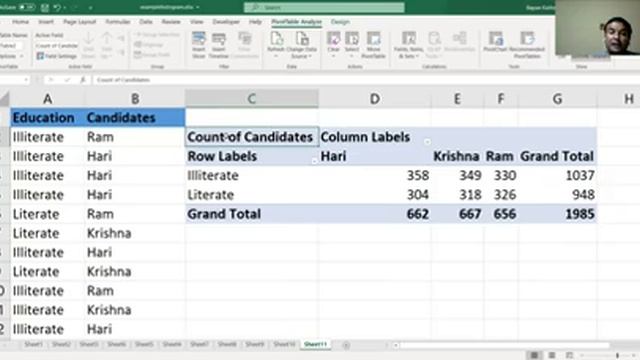Viewport: 640px width, 360px height.
Task: Select column G header
Action: click(557, 99)
